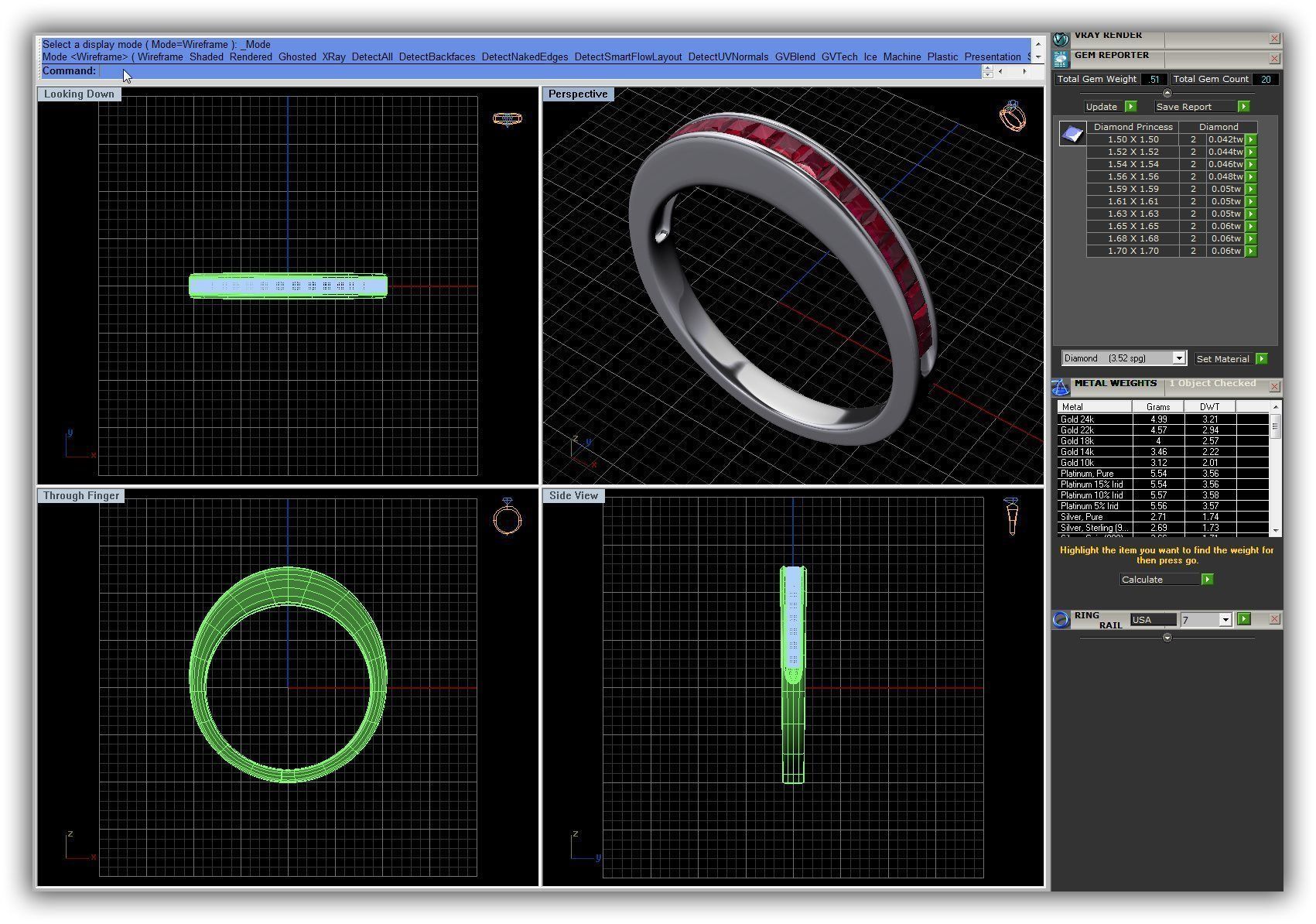Click the green arrow beside Set Material
Viewport: 1316px width, 924px height.
[x=1262, y=359]
